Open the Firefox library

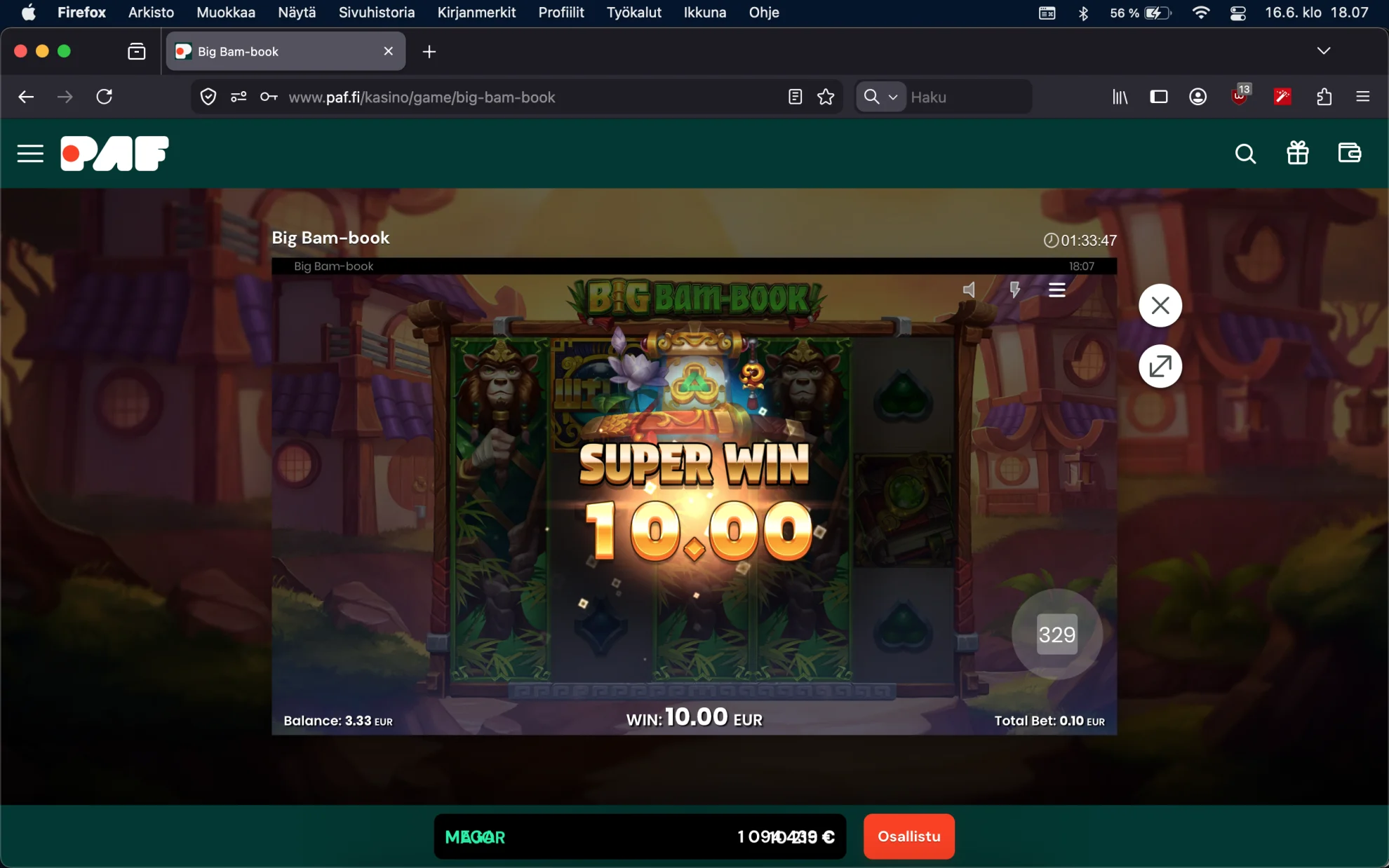click(x=1120, y=97)
